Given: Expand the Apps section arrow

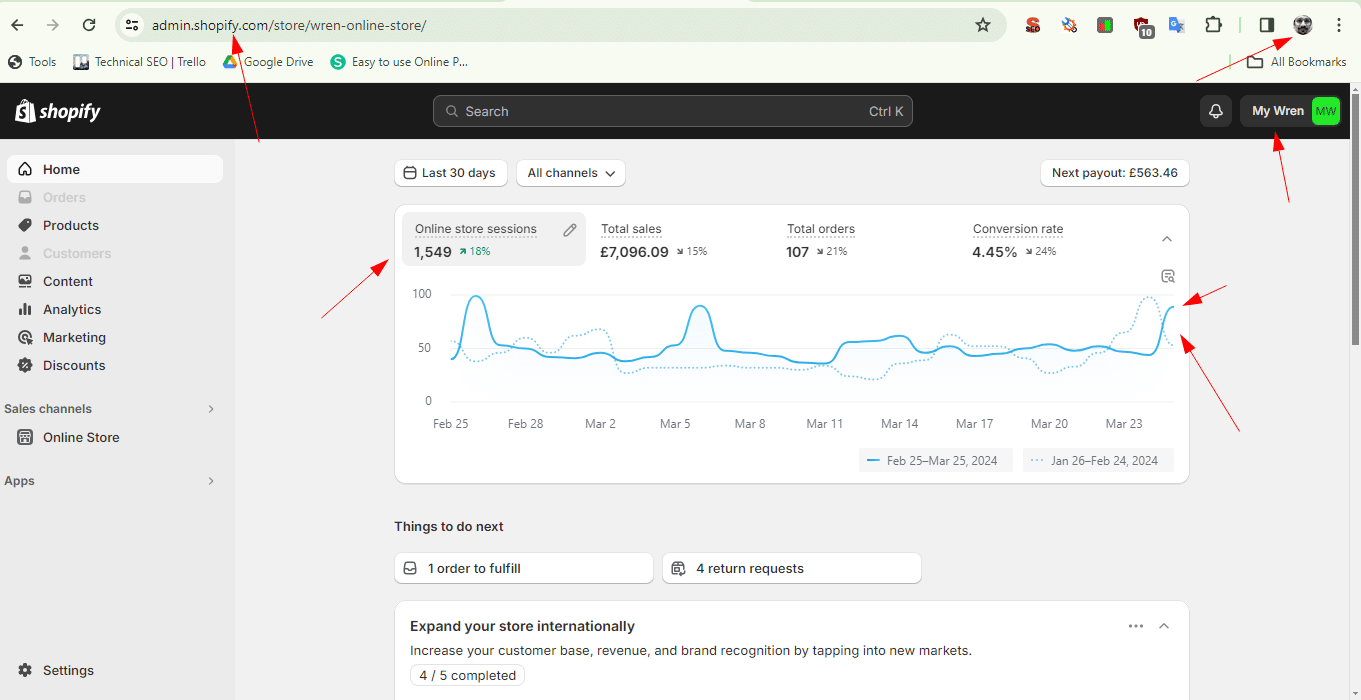Looking at the screenshot, I should (x=211, y=481).
